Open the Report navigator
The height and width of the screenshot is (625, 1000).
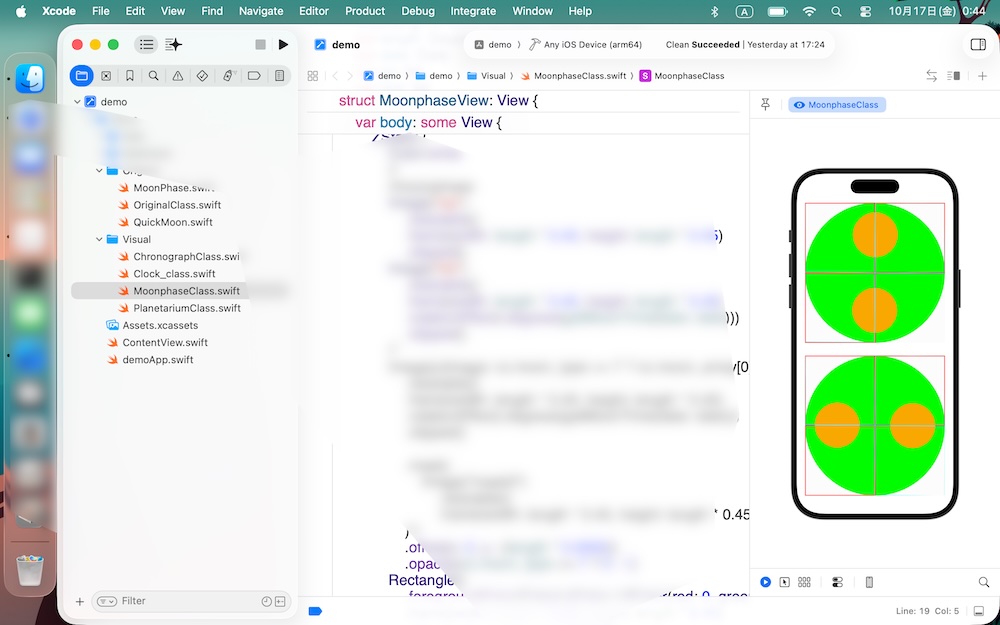(x=279, y=76)
